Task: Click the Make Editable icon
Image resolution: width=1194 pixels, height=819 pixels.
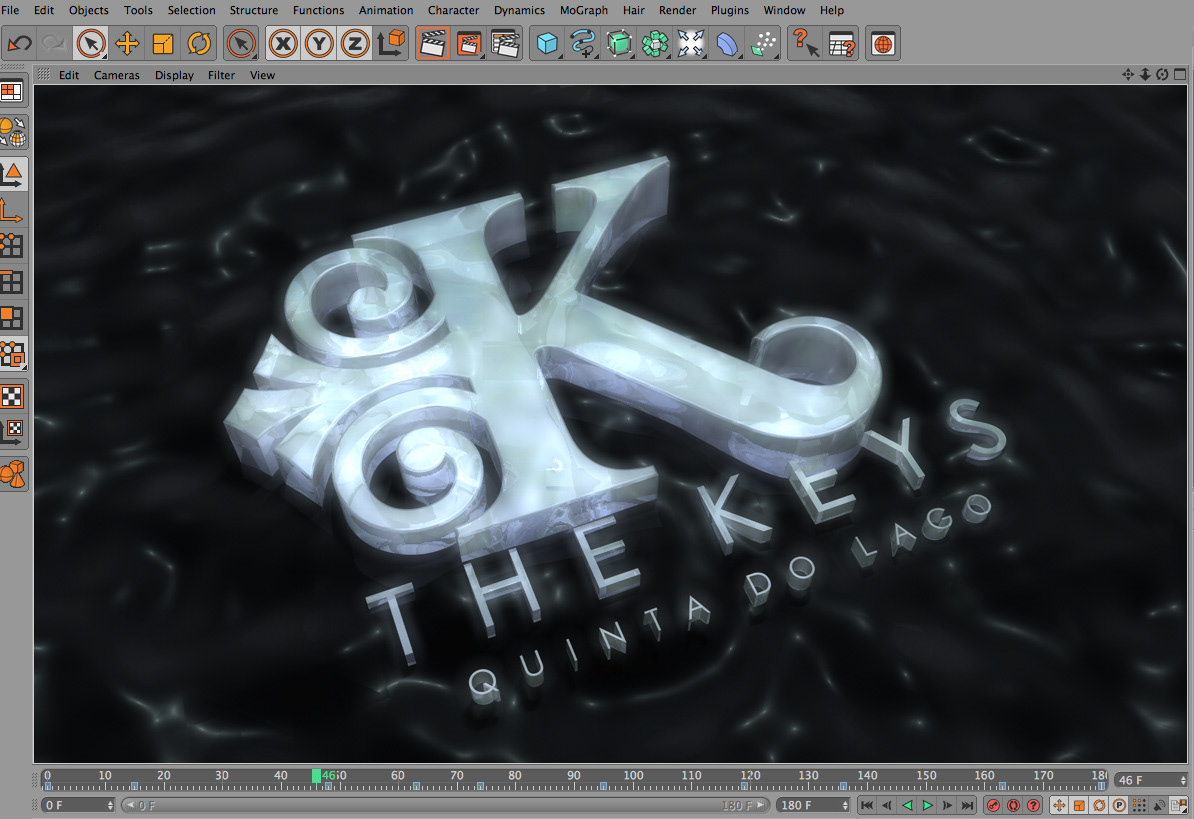Action: (13, 132)
